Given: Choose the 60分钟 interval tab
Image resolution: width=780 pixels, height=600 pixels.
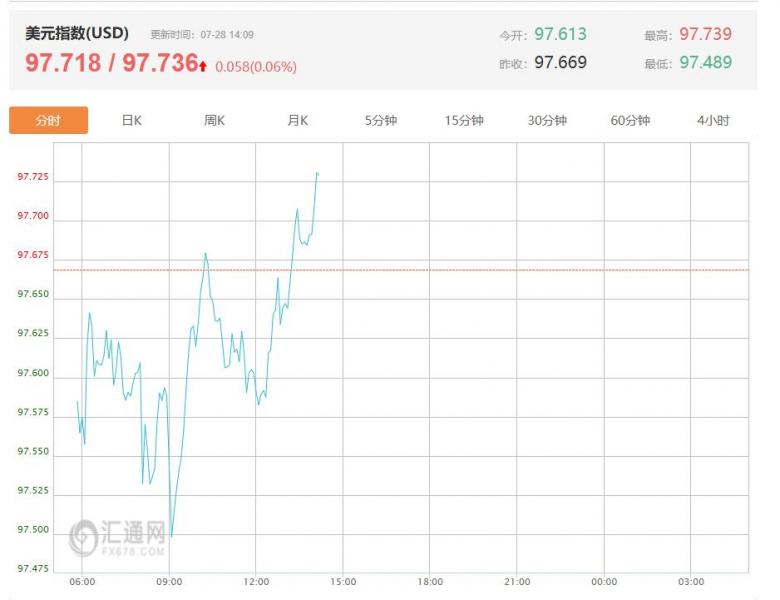Looking at the screenshot, I should (630, 121).
